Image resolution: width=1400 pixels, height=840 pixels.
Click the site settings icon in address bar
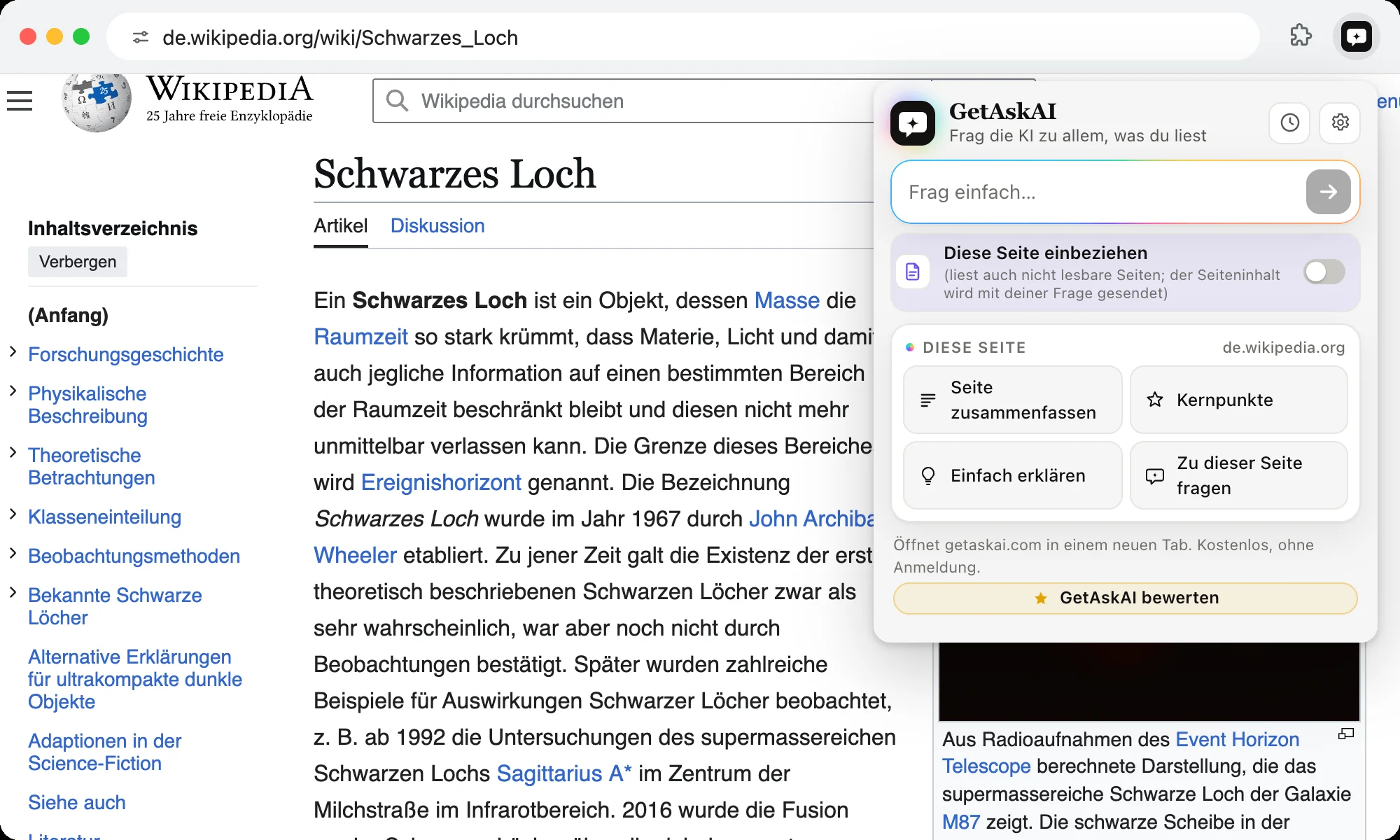coord(141,37)
